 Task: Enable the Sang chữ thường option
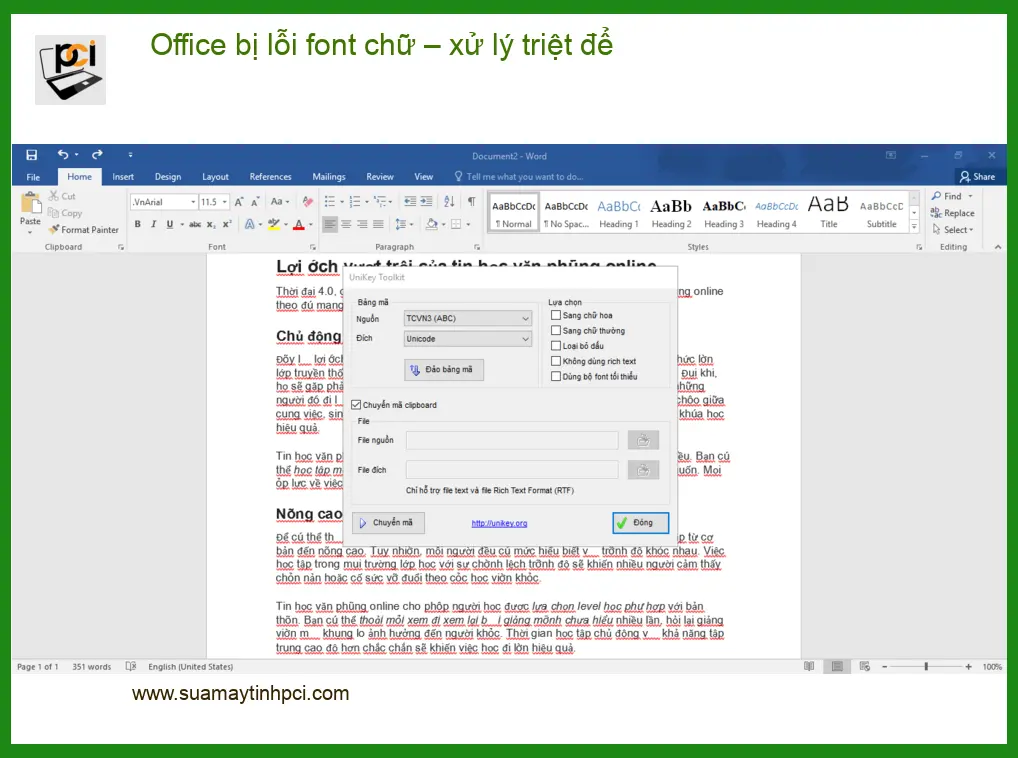point(556,330)
